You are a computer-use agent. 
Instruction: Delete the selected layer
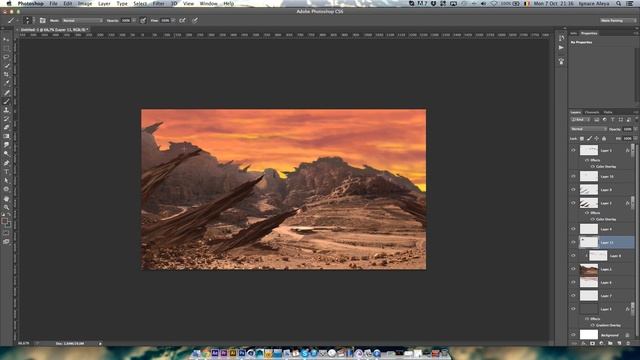pyautogui.click(x=628, y=344)
